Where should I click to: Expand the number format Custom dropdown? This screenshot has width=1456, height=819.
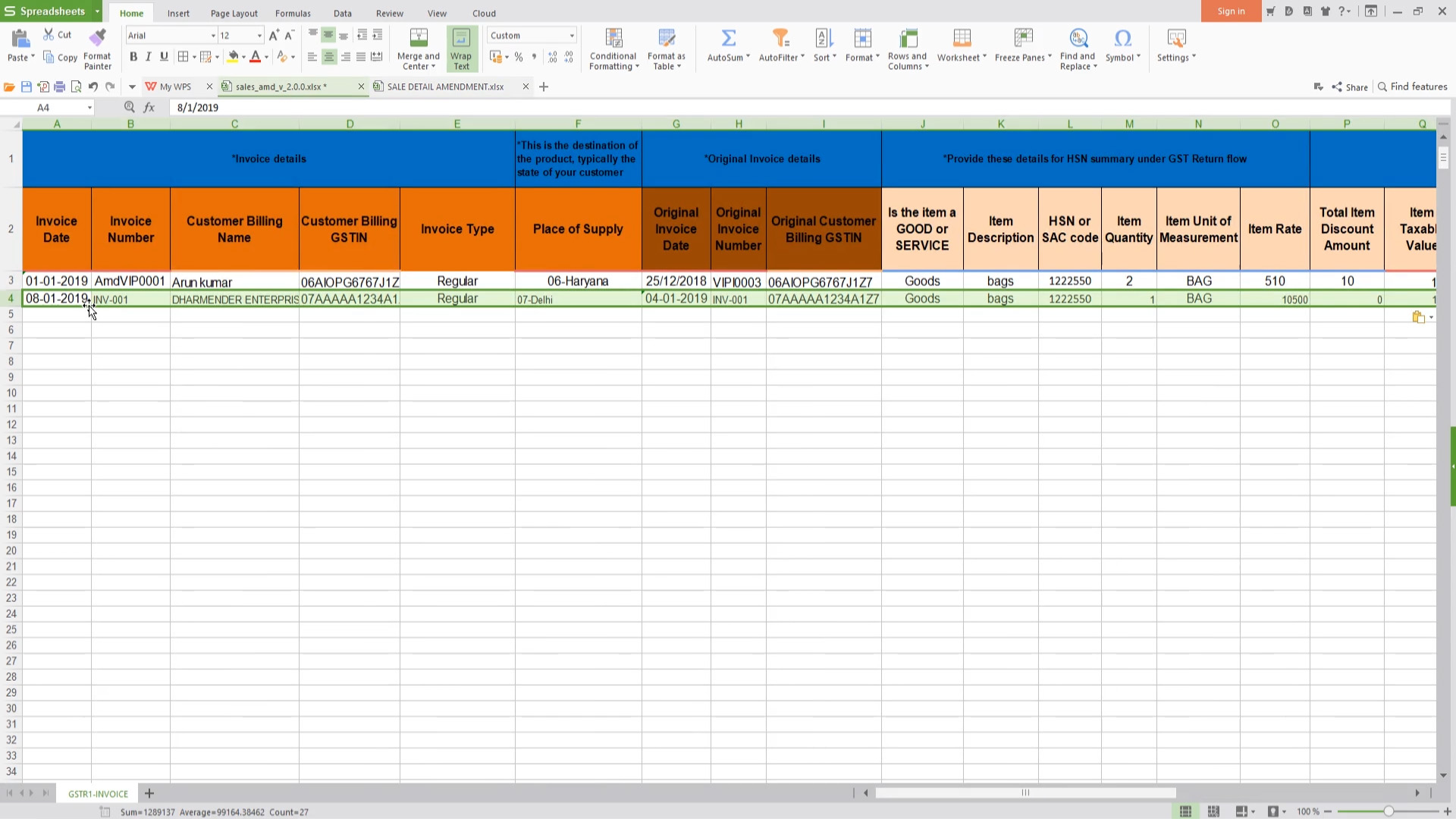pyautogui.click(x=572, y=36)
